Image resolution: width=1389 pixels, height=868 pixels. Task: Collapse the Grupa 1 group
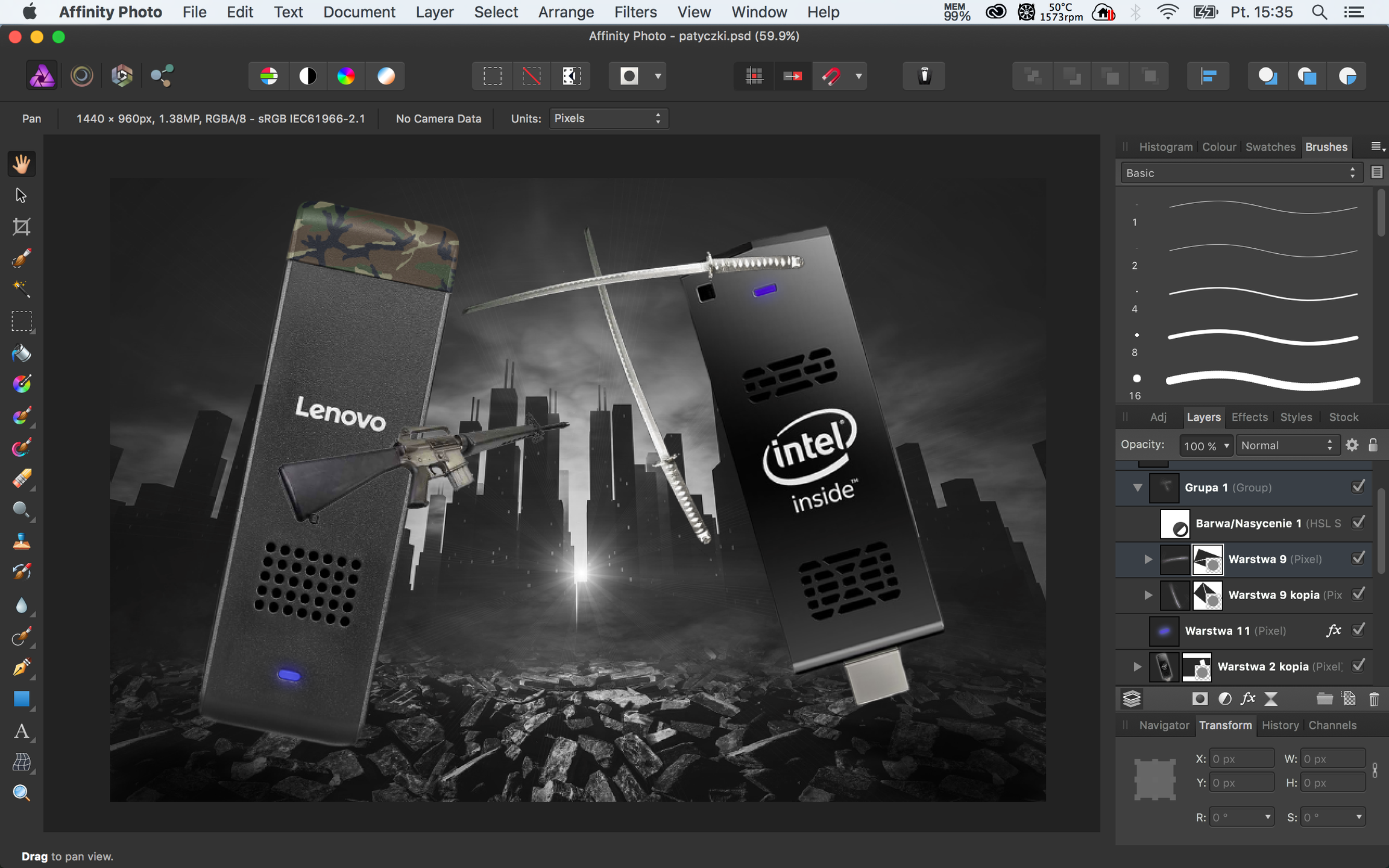[1138, 487]
